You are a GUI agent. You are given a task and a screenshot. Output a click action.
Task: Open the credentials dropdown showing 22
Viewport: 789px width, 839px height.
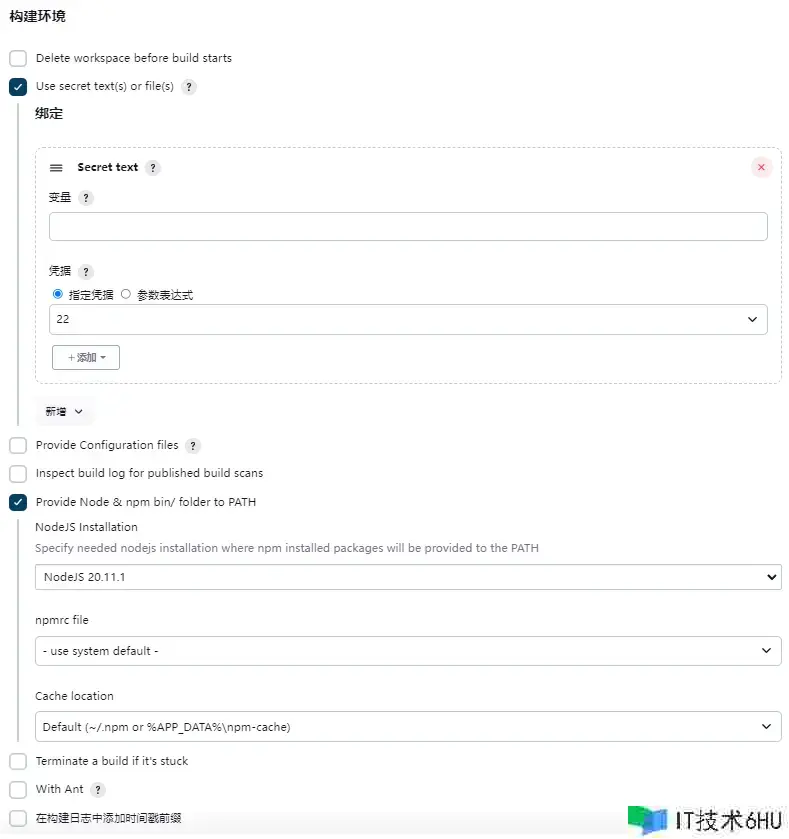click(x=408, y=320)
